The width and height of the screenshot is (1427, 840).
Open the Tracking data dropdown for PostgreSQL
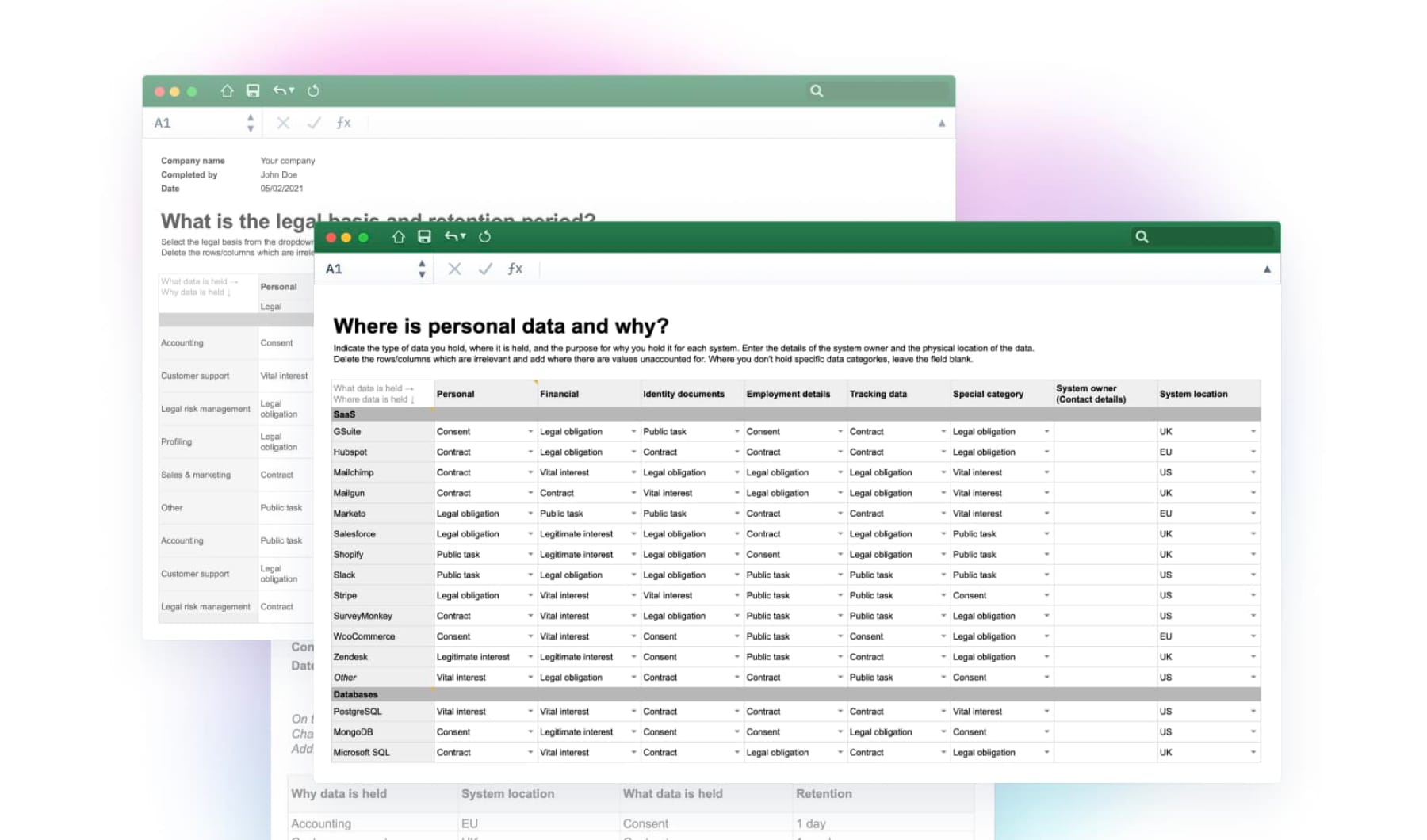point(943,711)
